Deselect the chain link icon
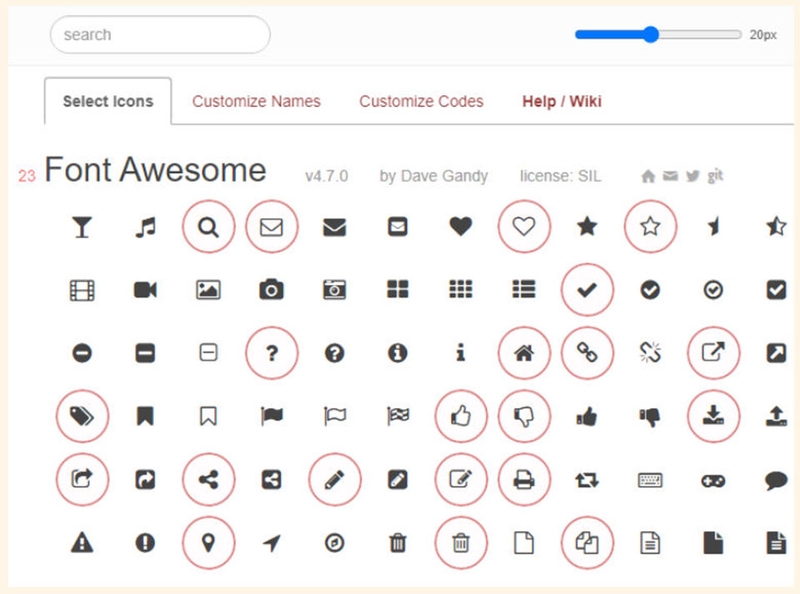The image size is (800, 594). pyautogui.click(x=587, y=353)
